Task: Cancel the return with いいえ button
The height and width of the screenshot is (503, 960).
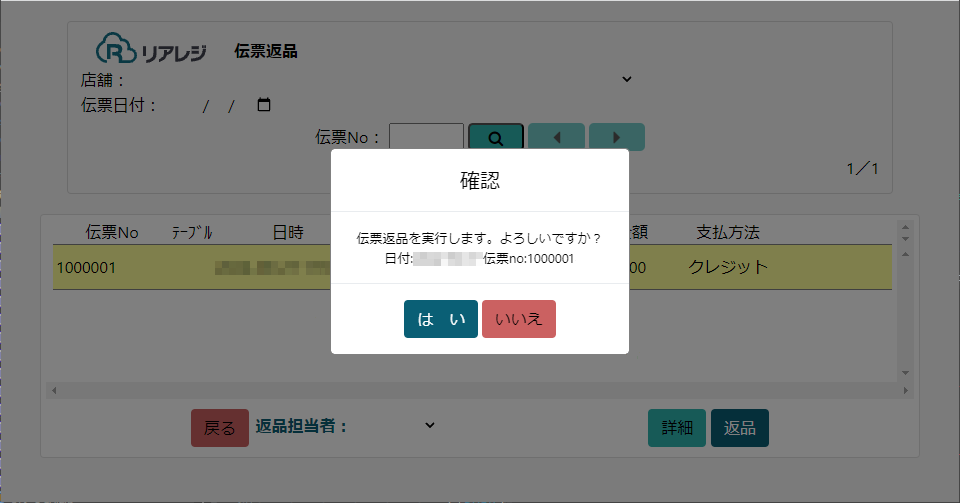Action: pos(519,319)
